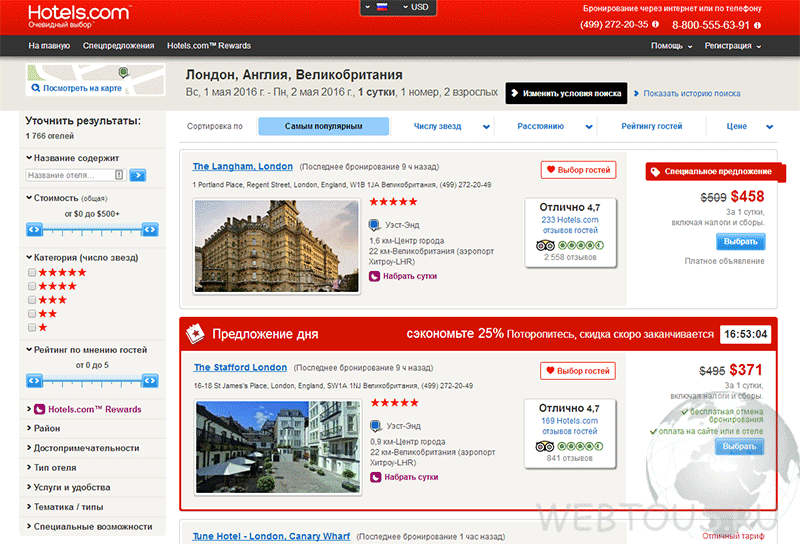Screen dimensions: 800x544
Task: Click the arrow icon before search history link
Action: pos(636,93)
